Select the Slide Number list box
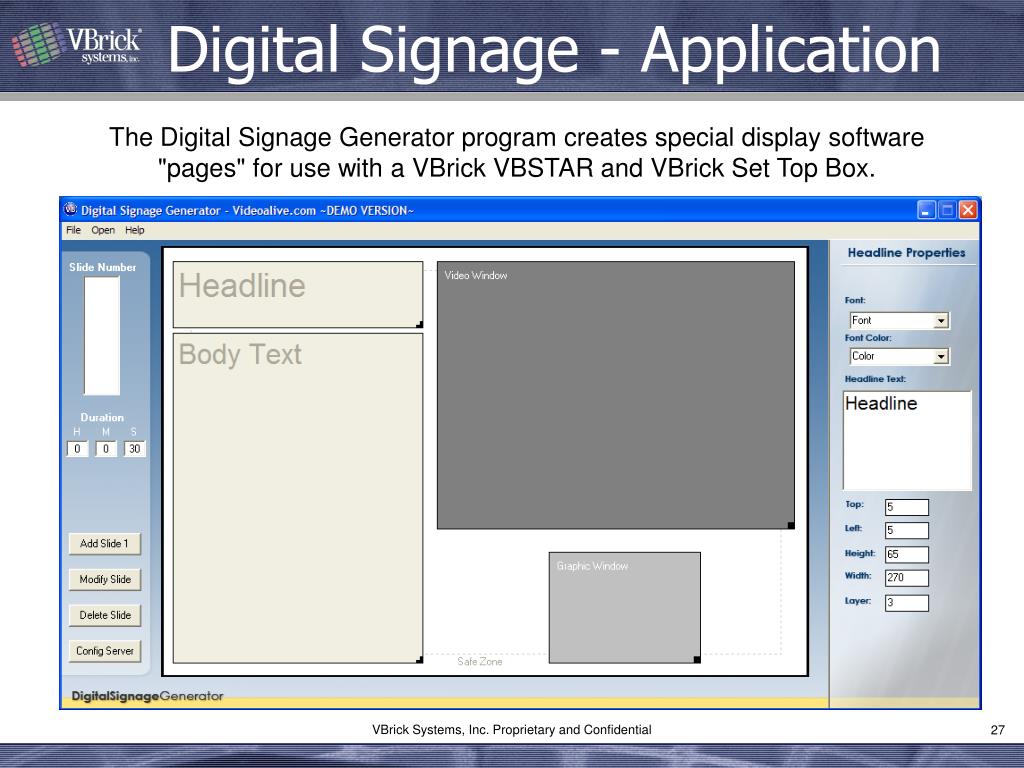The image size is (1024, 768). pos(102,336)
